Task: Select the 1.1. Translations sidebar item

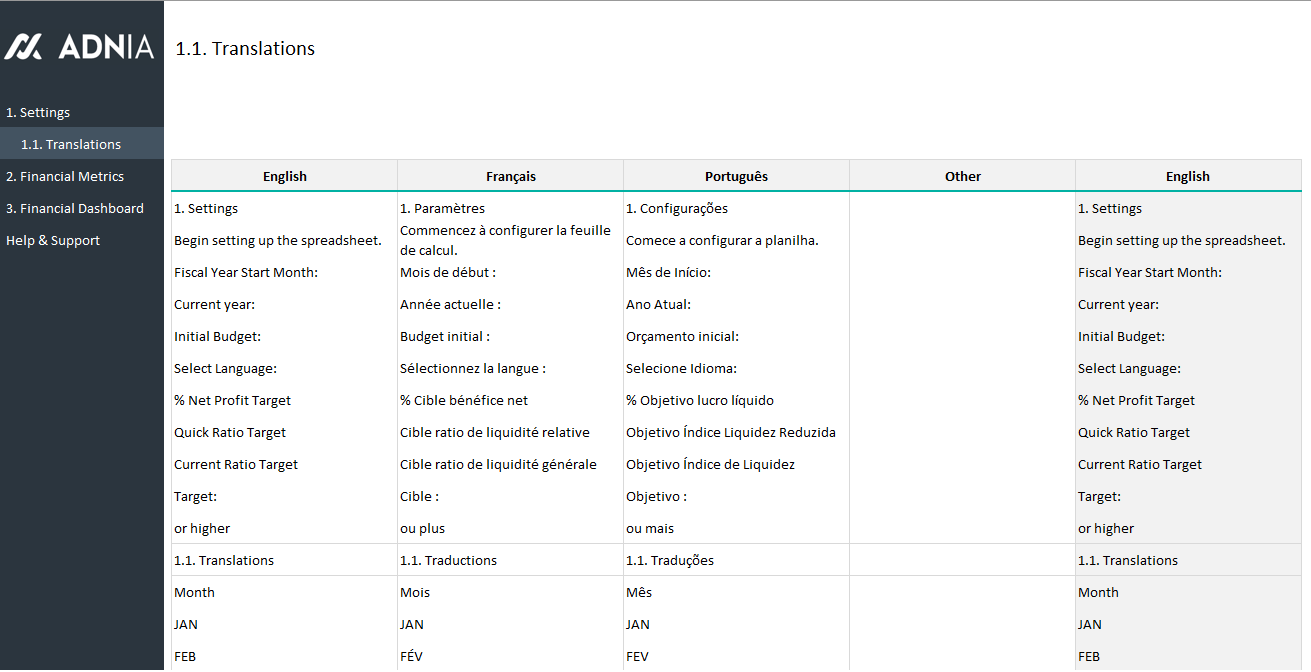Action: pos(71,144)
